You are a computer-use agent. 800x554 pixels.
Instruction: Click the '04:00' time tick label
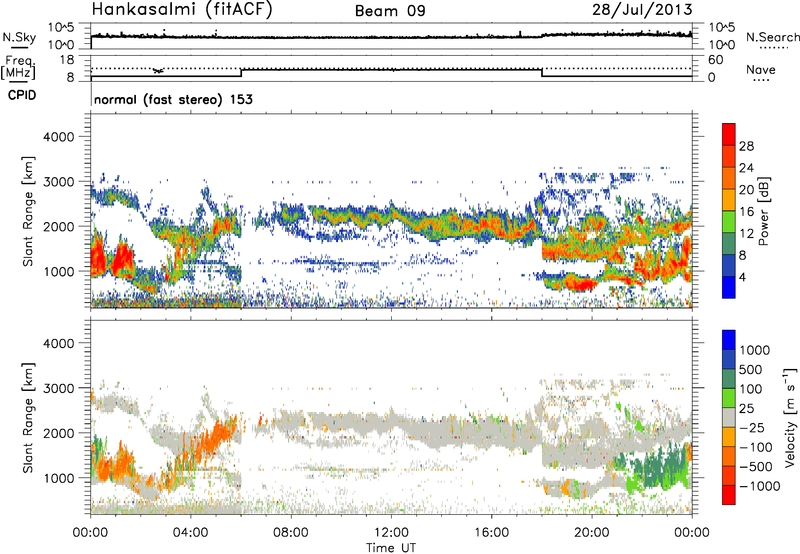(190, 533)
